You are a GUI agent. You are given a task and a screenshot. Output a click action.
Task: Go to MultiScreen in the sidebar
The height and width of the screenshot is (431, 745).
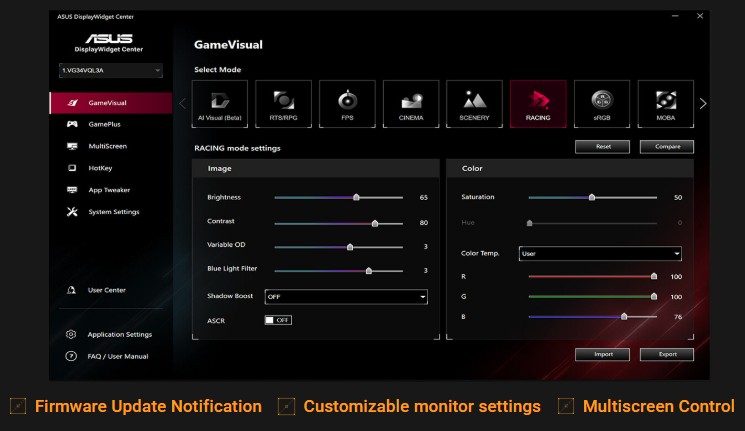click(107, 146)
